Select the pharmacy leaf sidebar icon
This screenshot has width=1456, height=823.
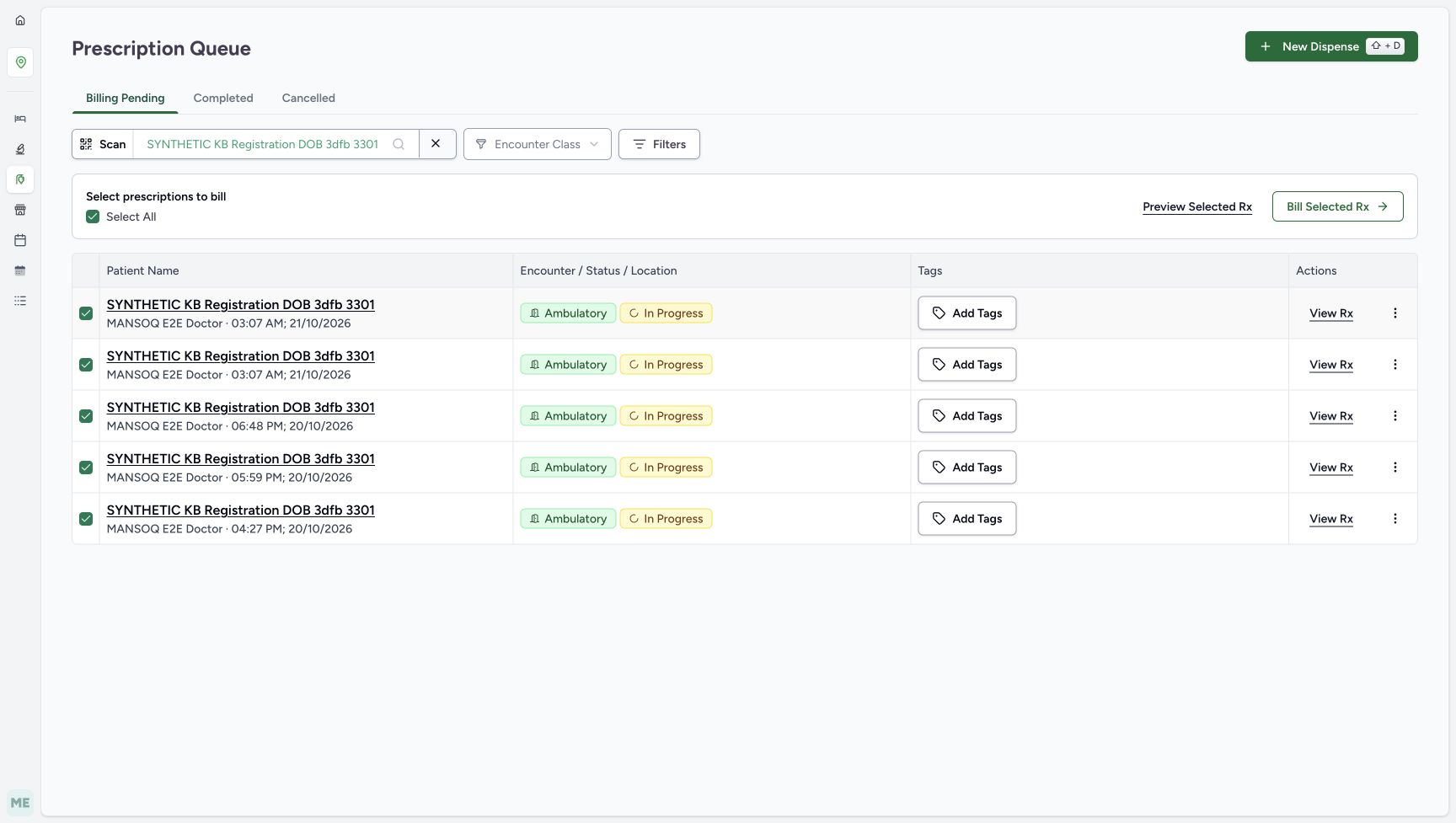coord(20,179)
